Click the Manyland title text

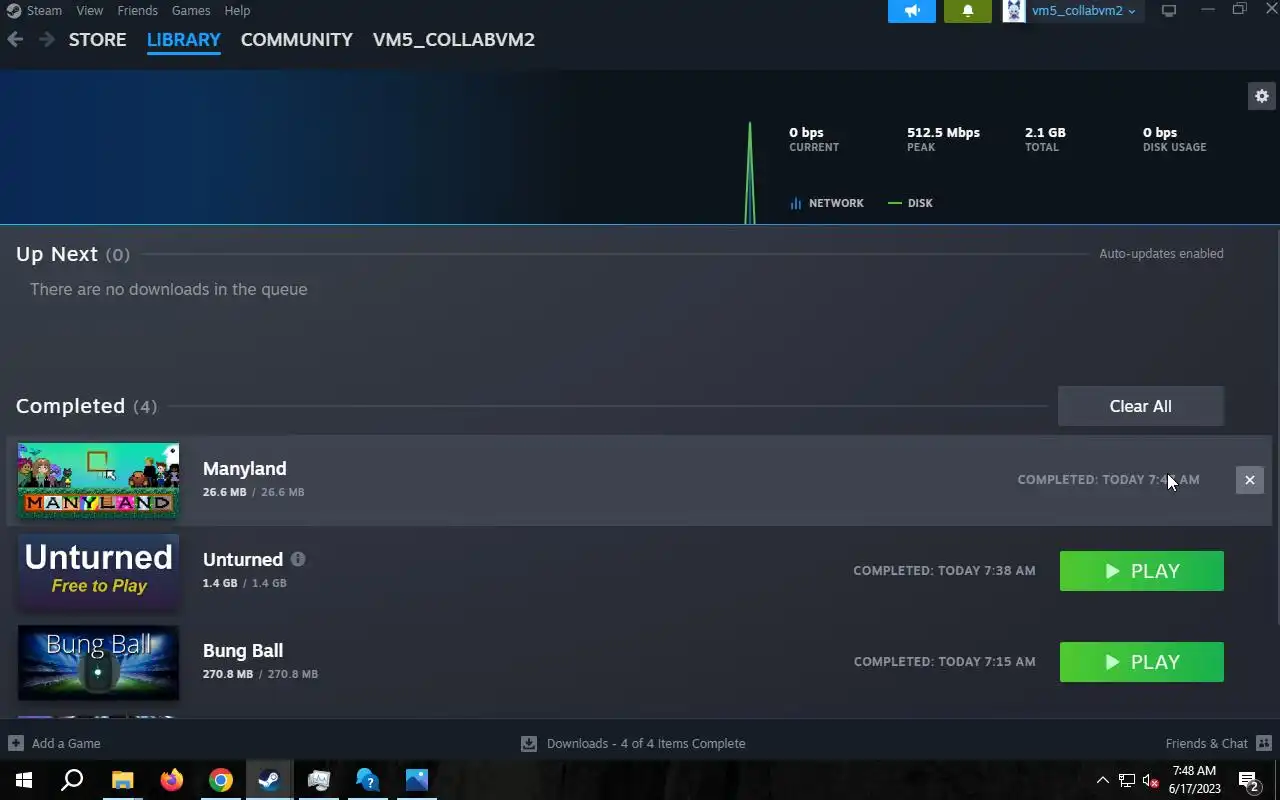coord(244,468)
